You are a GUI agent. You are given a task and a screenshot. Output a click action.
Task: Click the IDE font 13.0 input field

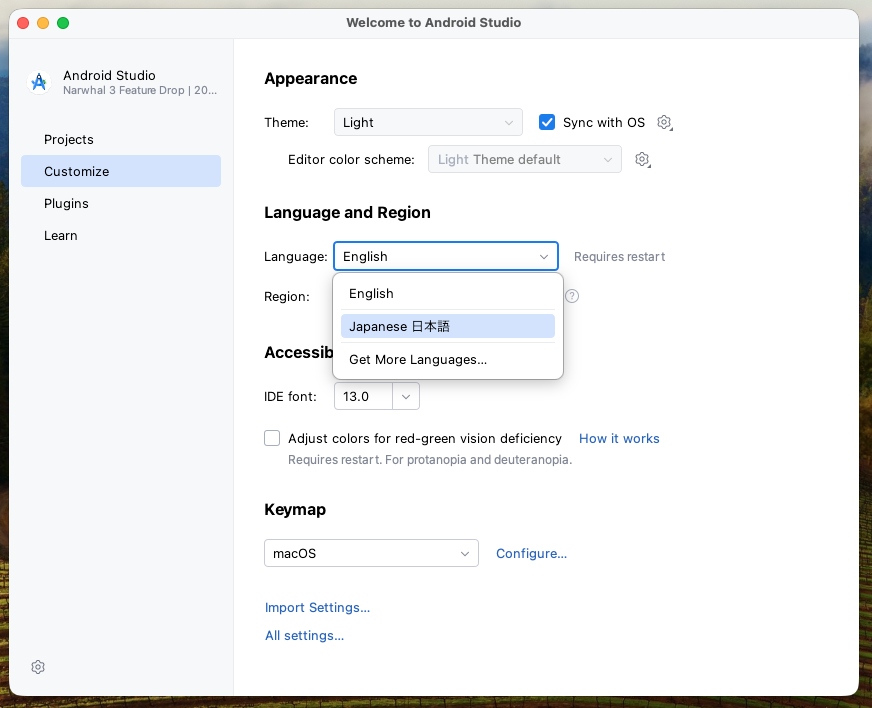coord(364,397)
